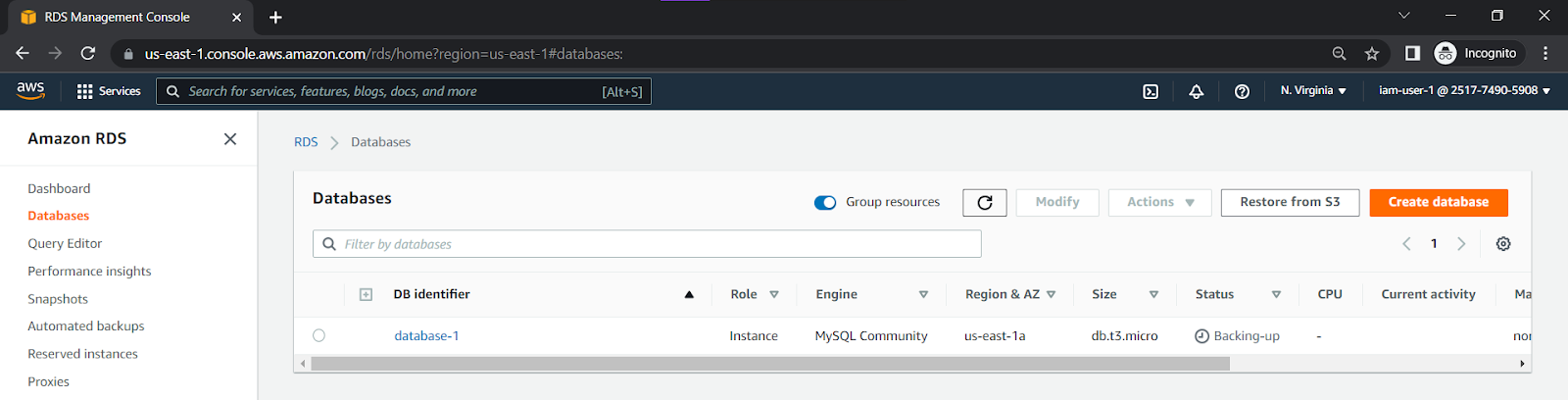The image size is (1568, 400).
Task: Sort by the Size column
Action: click(1153, 294)
